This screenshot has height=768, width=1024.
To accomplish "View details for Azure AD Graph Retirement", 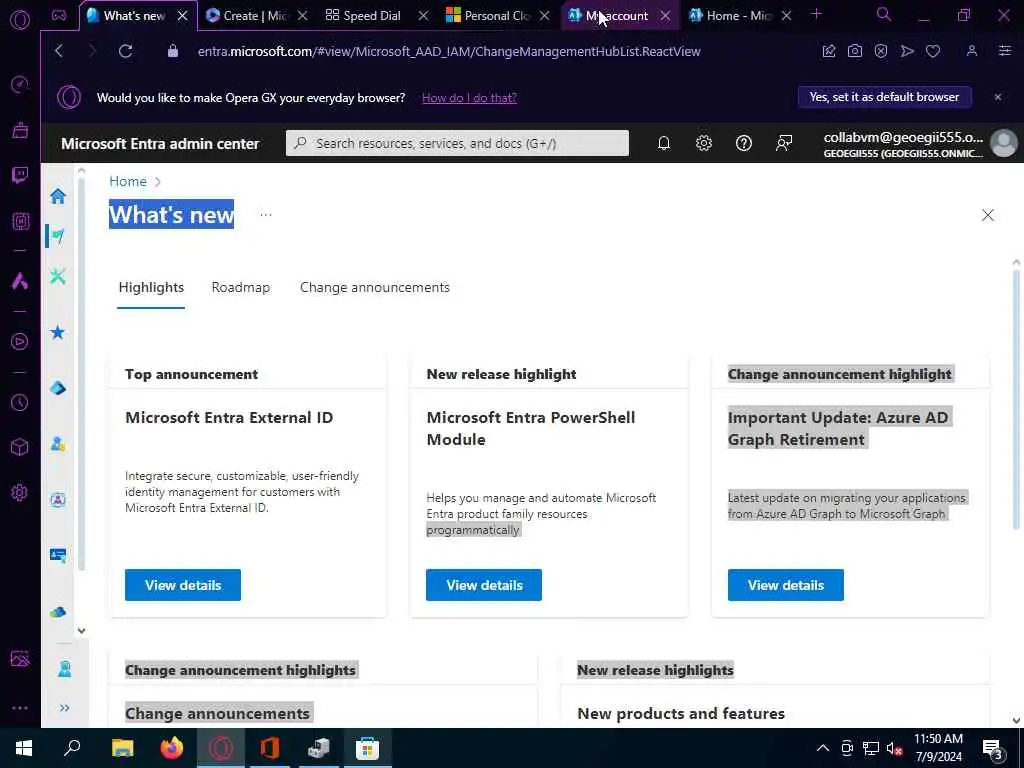I will click(x=786, y=585).
